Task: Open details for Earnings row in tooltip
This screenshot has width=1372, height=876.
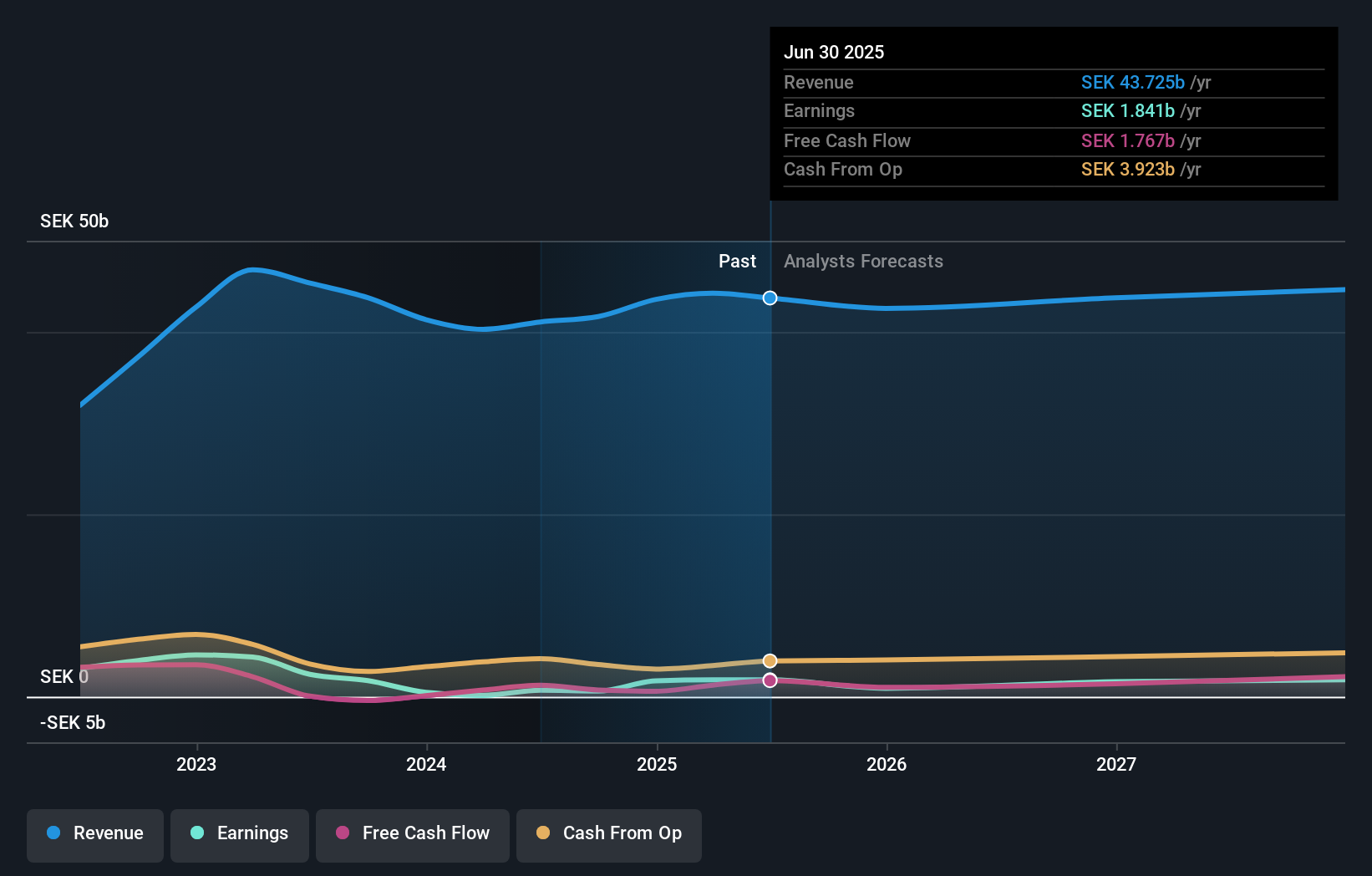Action: pyautogui.click(x=1053, y=110)
